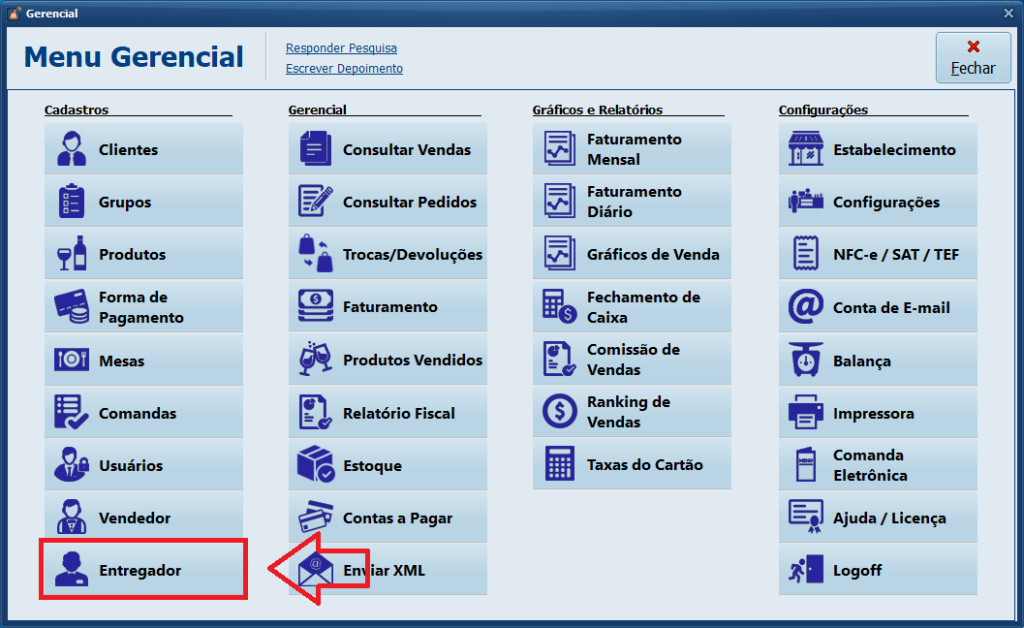Click the Responder Pesquisa link
The width and height of the screenshot is (1024, 628).
point(341,48)
